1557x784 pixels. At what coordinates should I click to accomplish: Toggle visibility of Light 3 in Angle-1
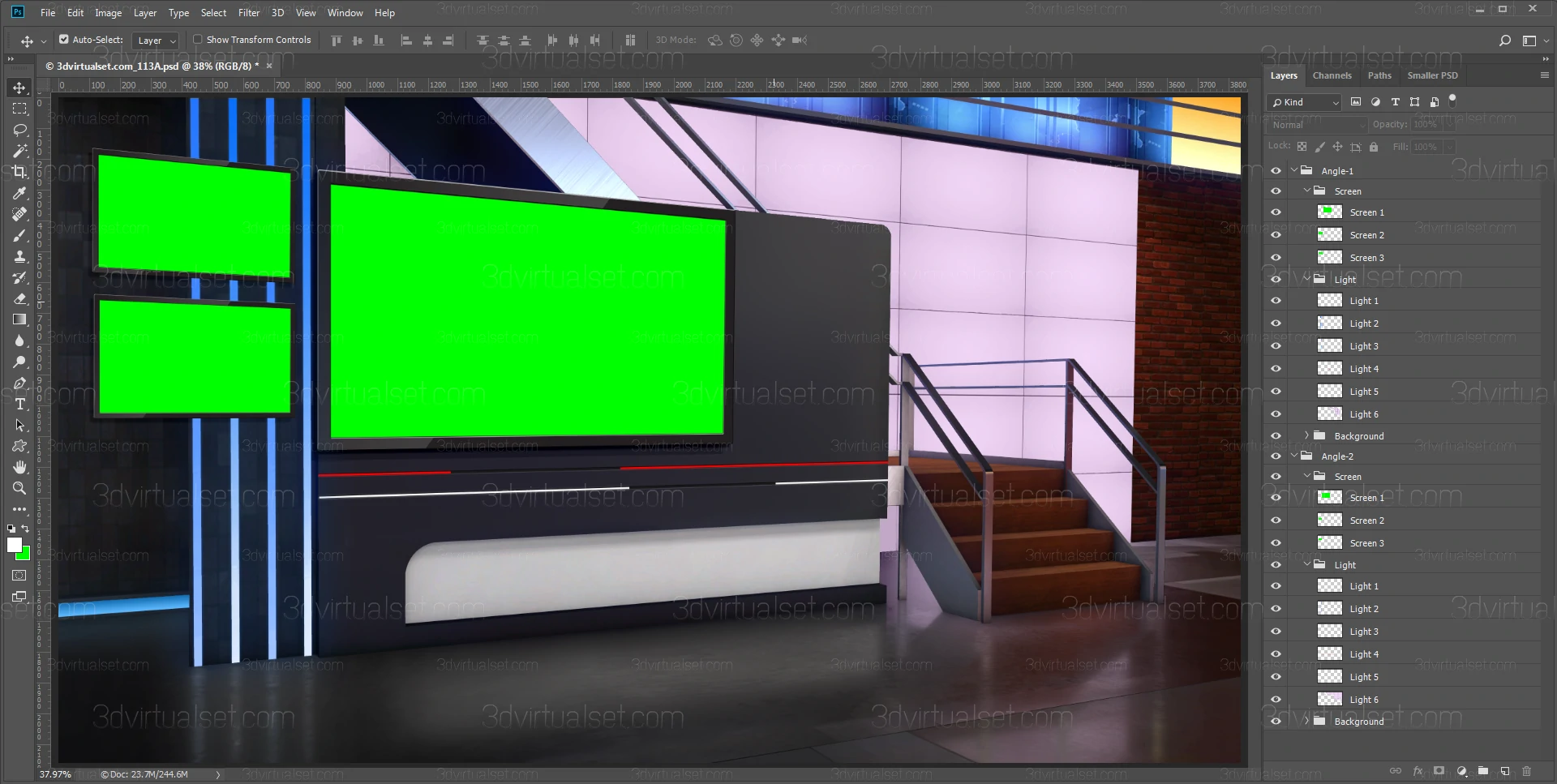click(x=1276, y=345)
